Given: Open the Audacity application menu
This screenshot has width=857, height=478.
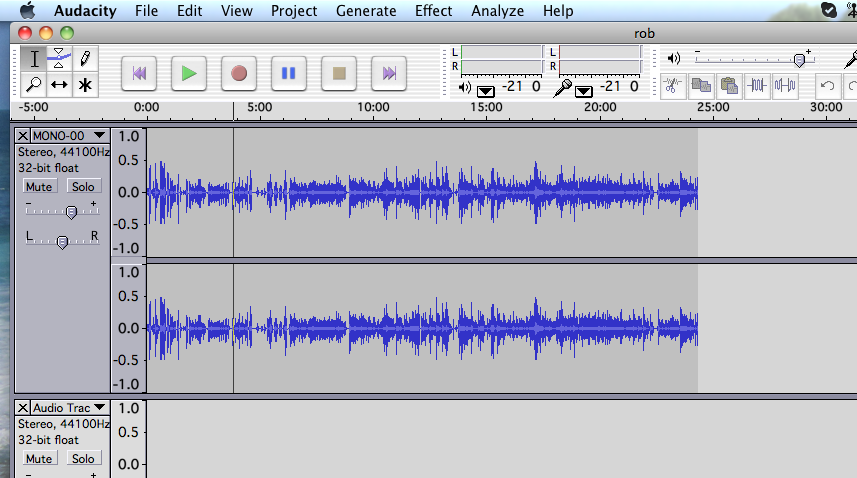Looking at the screenshot, I should pyautogui.click(x=85, y=10).
